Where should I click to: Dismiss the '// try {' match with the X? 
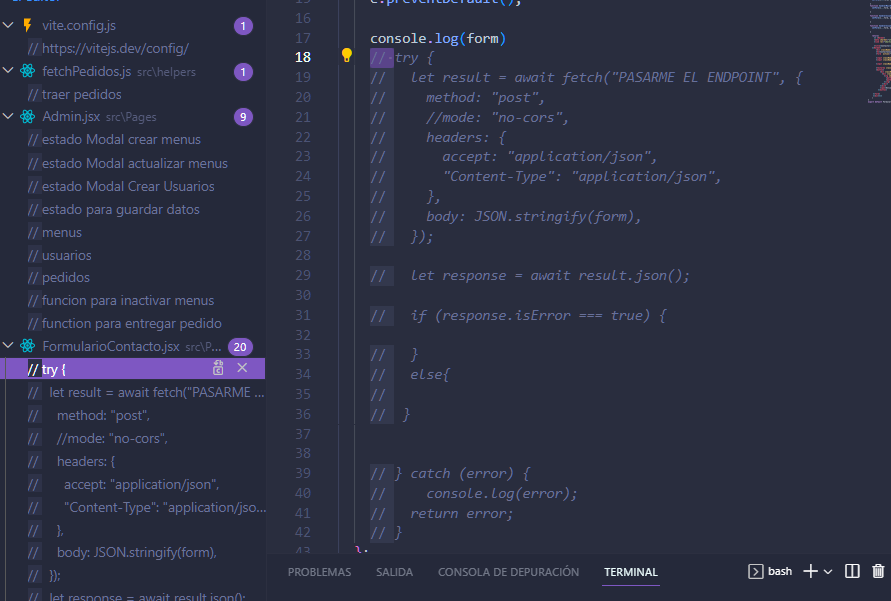click(x=241, y=369)
